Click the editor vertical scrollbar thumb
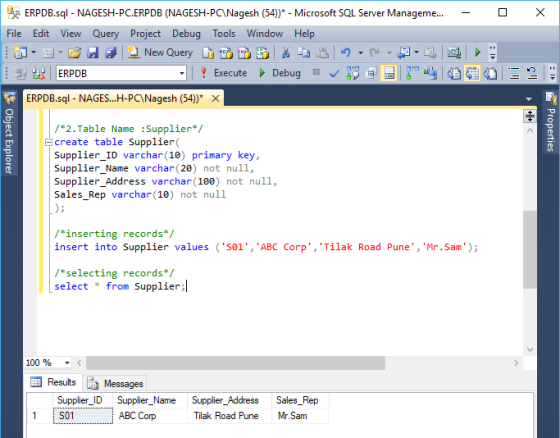The image size is (560, 438). pos(530,249)
